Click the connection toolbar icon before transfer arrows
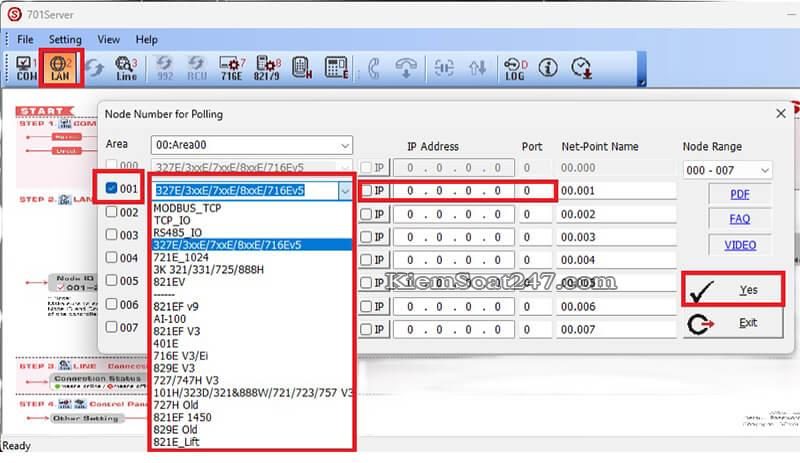The image size is (800, 463). (444, 68)
